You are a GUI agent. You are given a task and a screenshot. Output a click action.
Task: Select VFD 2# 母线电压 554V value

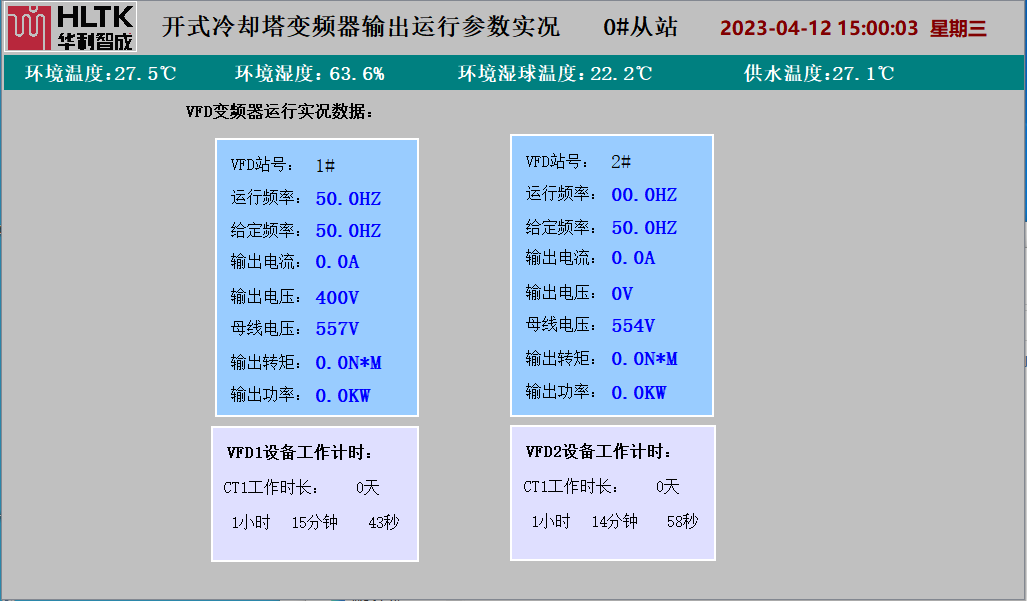[633, 326]
